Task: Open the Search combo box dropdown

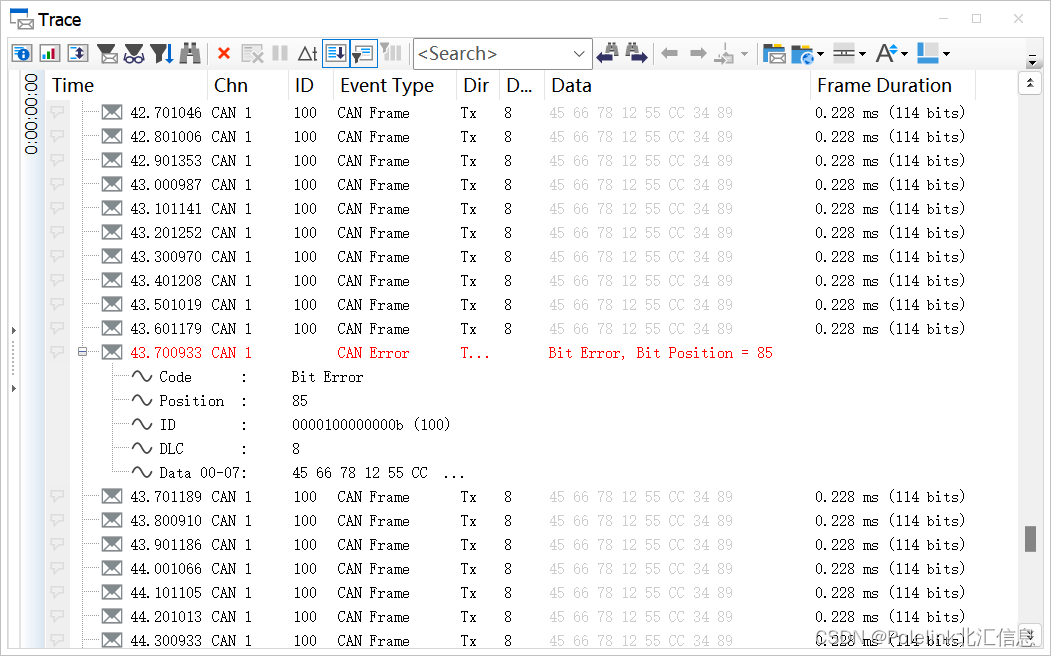Action: (579, 54)
